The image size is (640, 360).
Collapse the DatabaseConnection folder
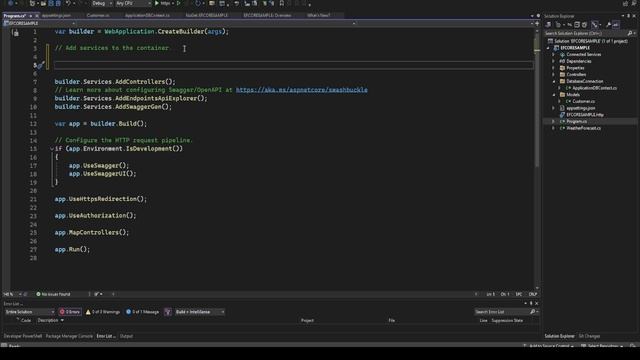[x=554, y=81]
